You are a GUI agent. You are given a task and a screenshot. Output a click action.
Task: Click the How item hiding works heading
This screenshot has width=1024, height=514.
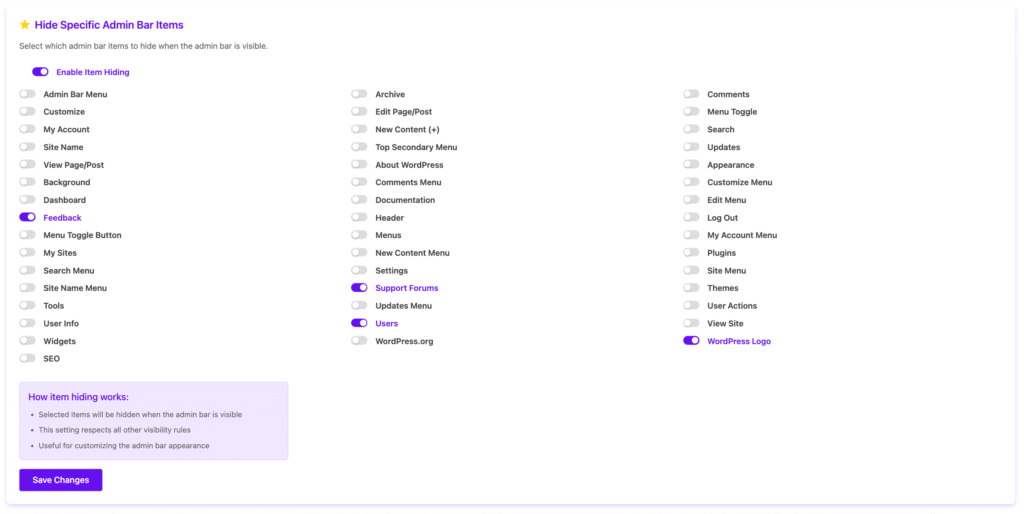pyautogui.click(x=78, y=397)
